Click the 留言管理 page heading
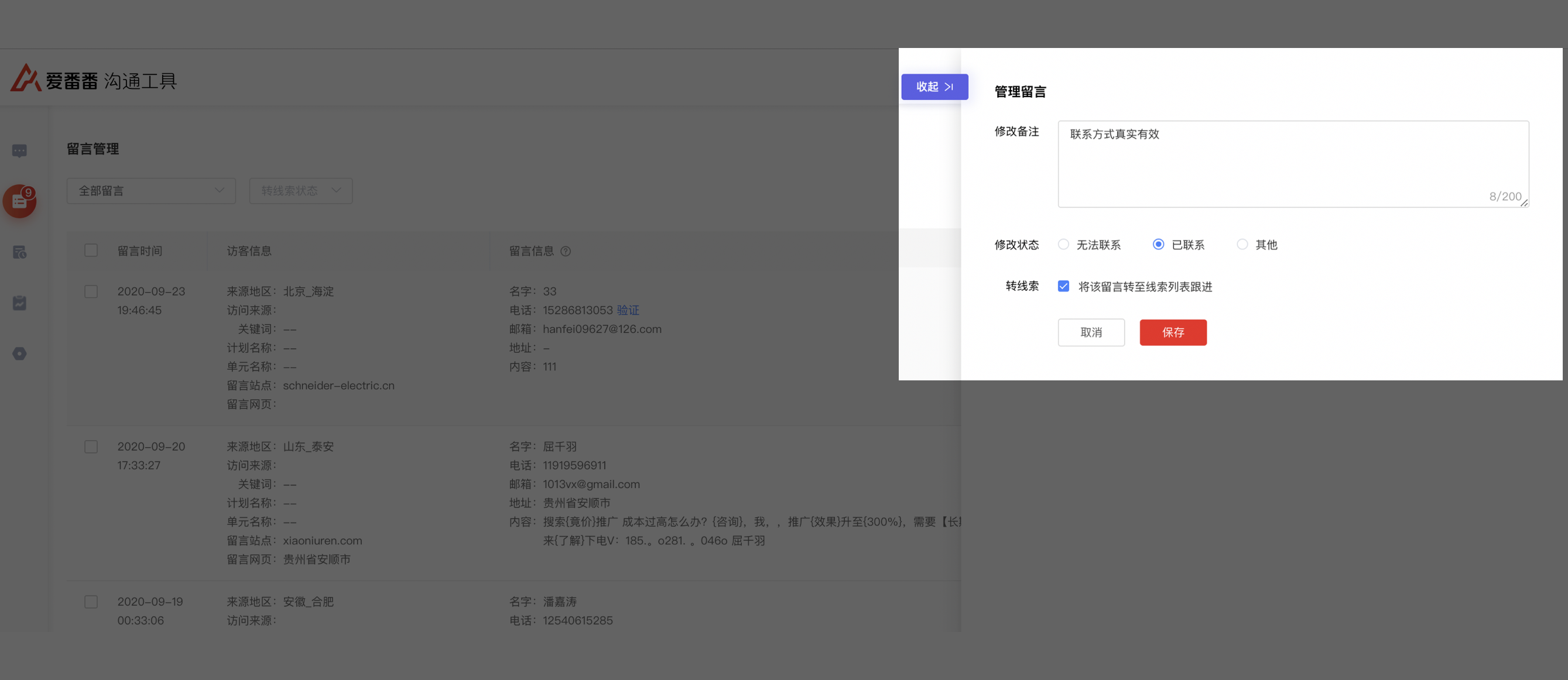This screenshot has height=680, width=1568. click(93, 149)
